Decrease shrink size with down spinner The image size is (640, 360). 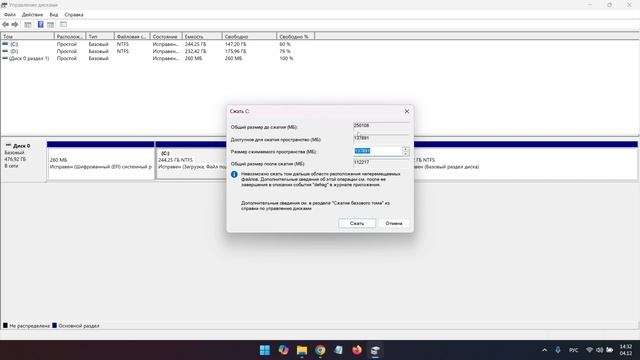(406, 153)
